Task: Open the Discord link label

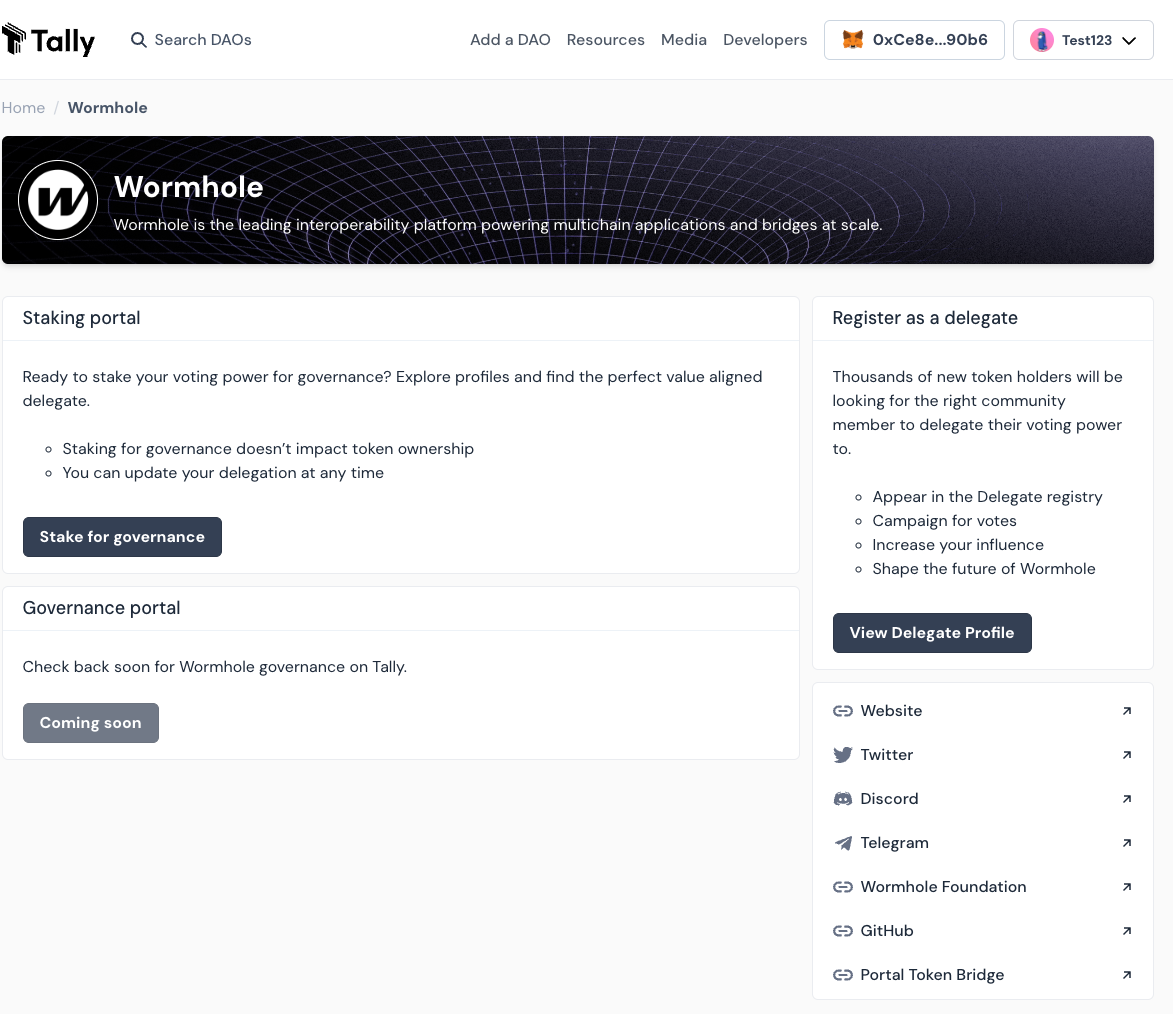Action: pyautogui.click(x=889, y=798)
